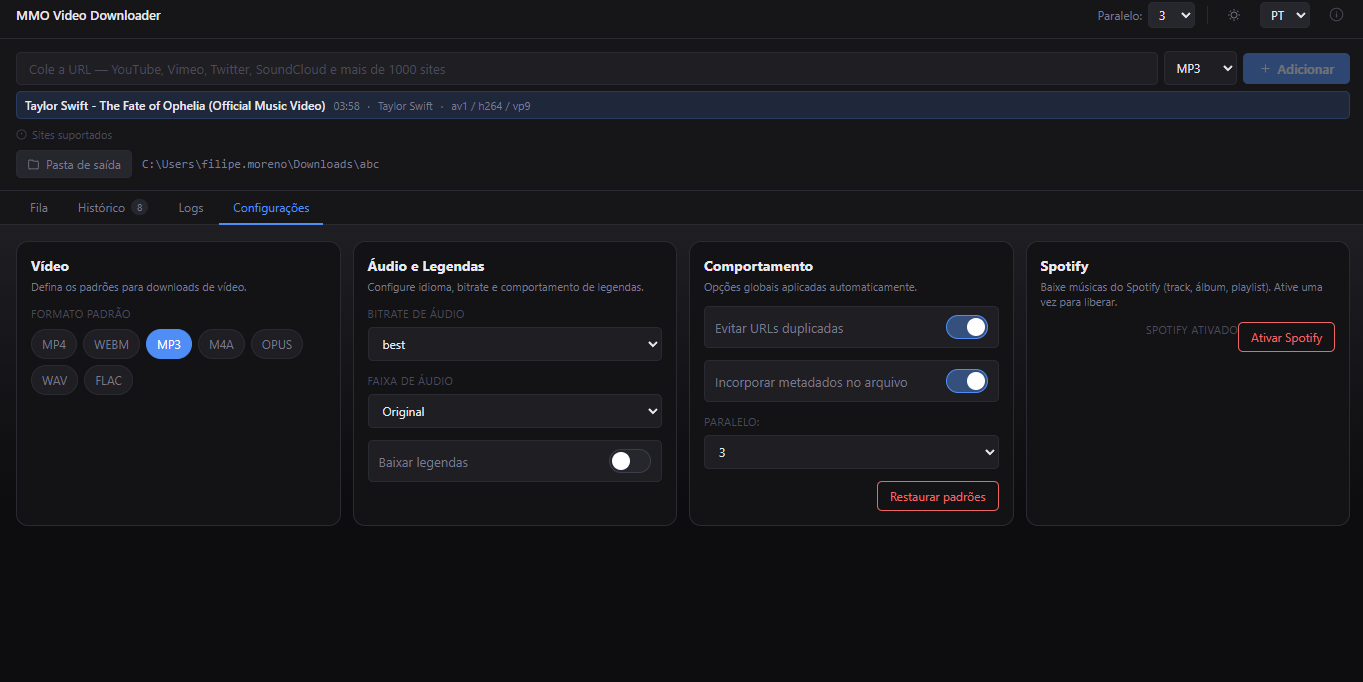Screen dimensions: 1363x682
Task: Select WEBM as default format
Action: point(112,345)
